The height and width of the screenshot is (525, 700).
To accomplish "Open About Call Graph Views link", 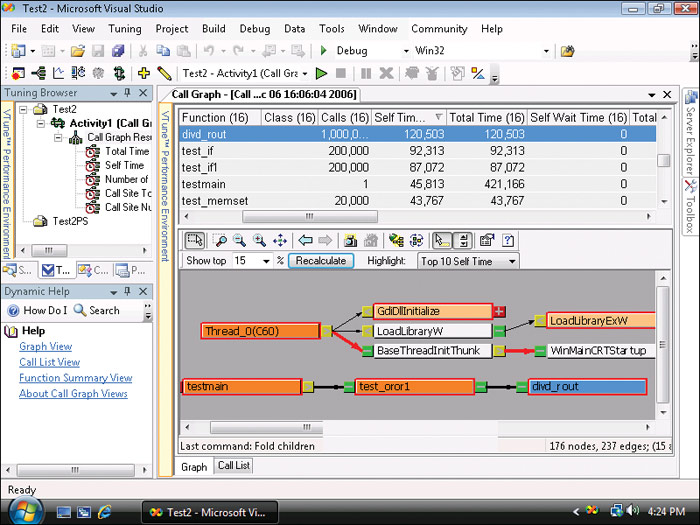I will pos(73,393).
